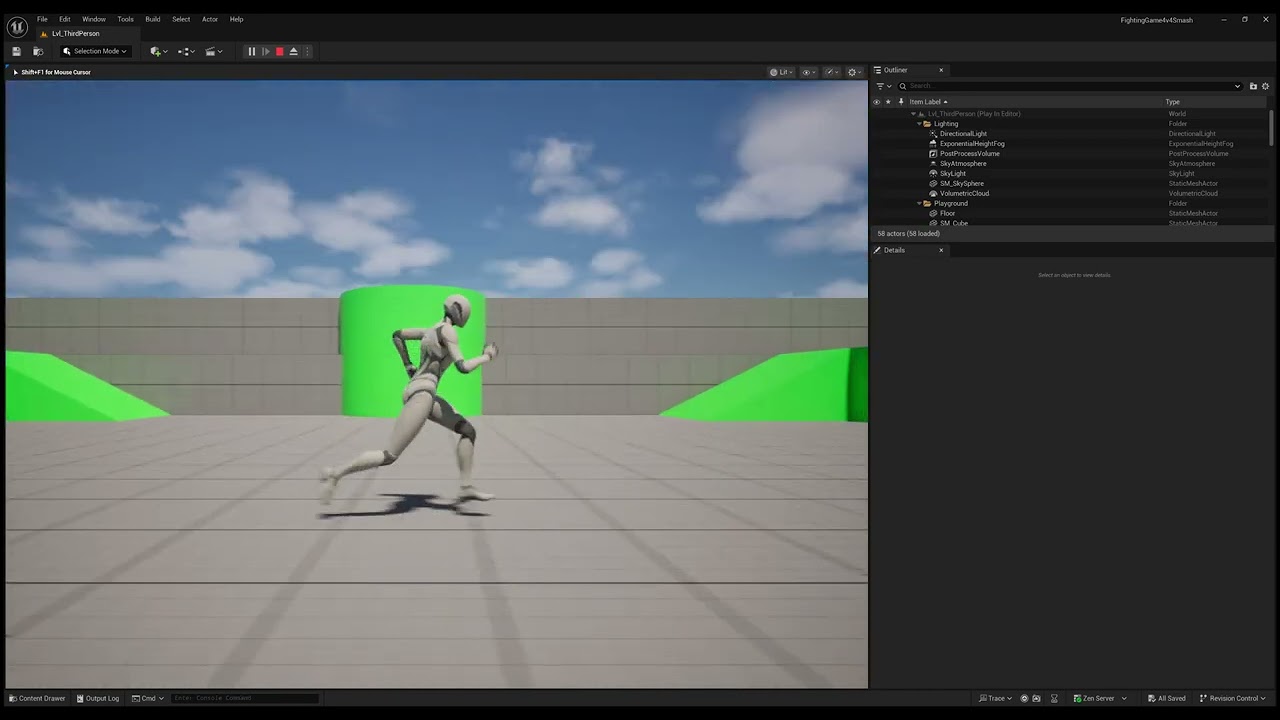Expand the Outliner search history chevron

pos(1238,86)
